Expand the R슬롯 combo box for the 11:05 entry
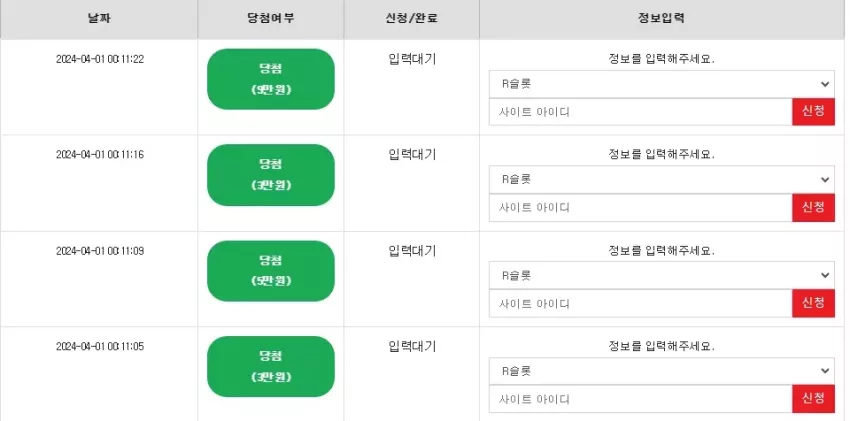This screenshot has width=850, height=421. pyautogui.click(x=661, y=371)
